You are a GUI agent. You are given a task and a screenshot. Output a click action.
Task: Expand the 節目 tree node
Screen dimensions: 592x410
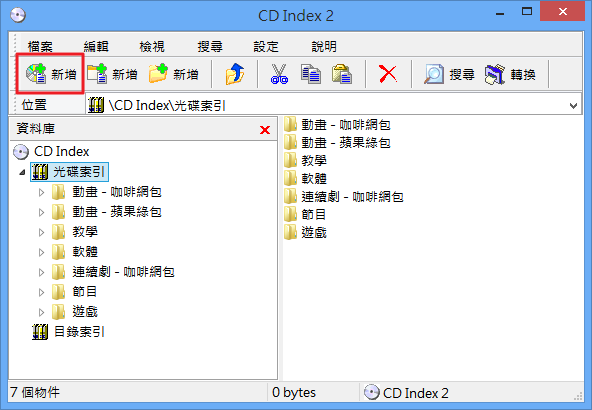click(x=42, y=292)
